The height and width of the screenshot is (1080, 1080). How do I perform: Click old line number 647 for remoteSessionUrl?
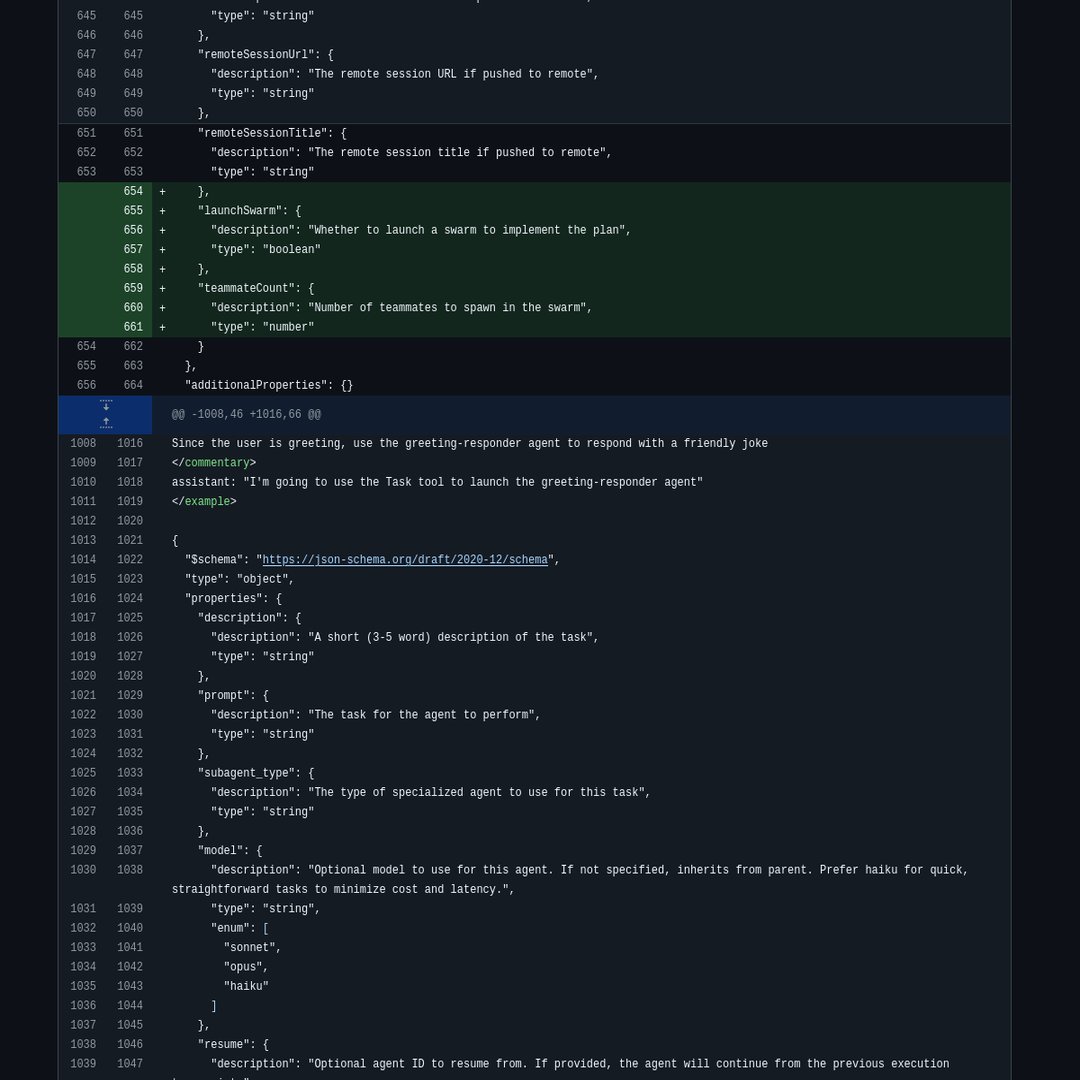coord(86,55)
